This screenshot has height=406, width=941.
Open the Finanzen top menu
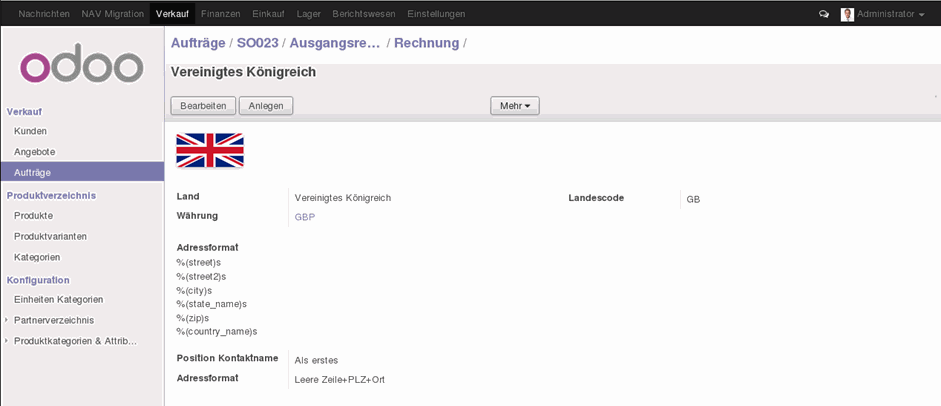(220, 14)
